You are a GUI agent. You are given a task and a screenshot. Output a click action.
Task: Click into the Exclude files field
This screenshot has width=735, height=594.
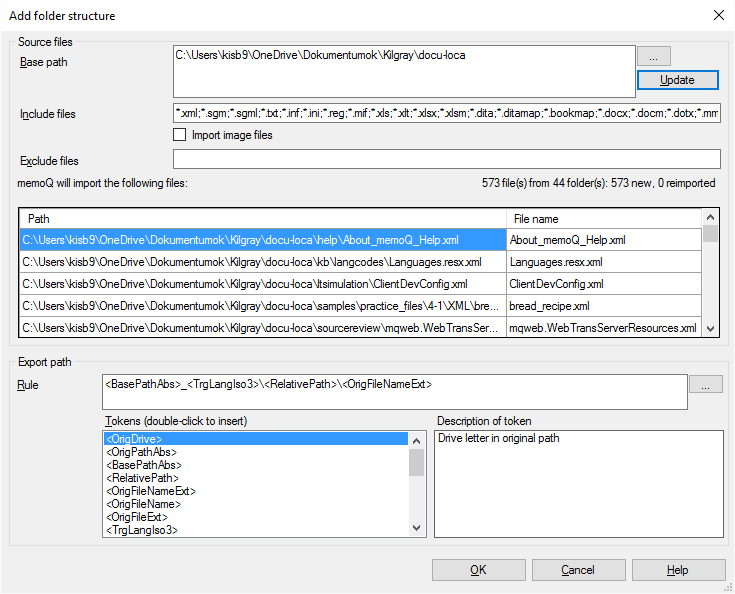coord(446,160)
